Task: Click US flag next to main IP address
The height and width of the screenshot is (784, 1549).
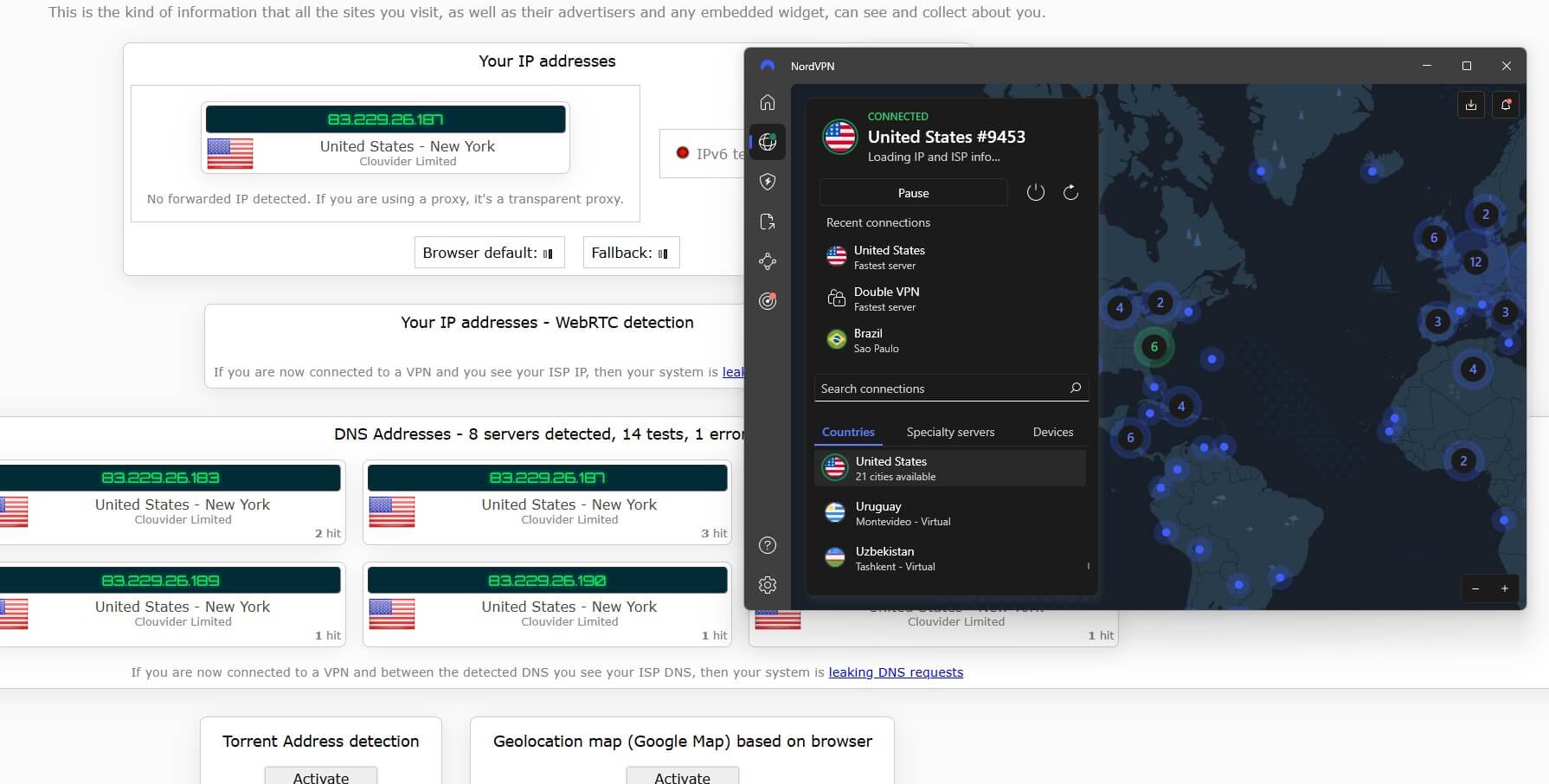Action: pyautogui.click(x=230, y=153)
